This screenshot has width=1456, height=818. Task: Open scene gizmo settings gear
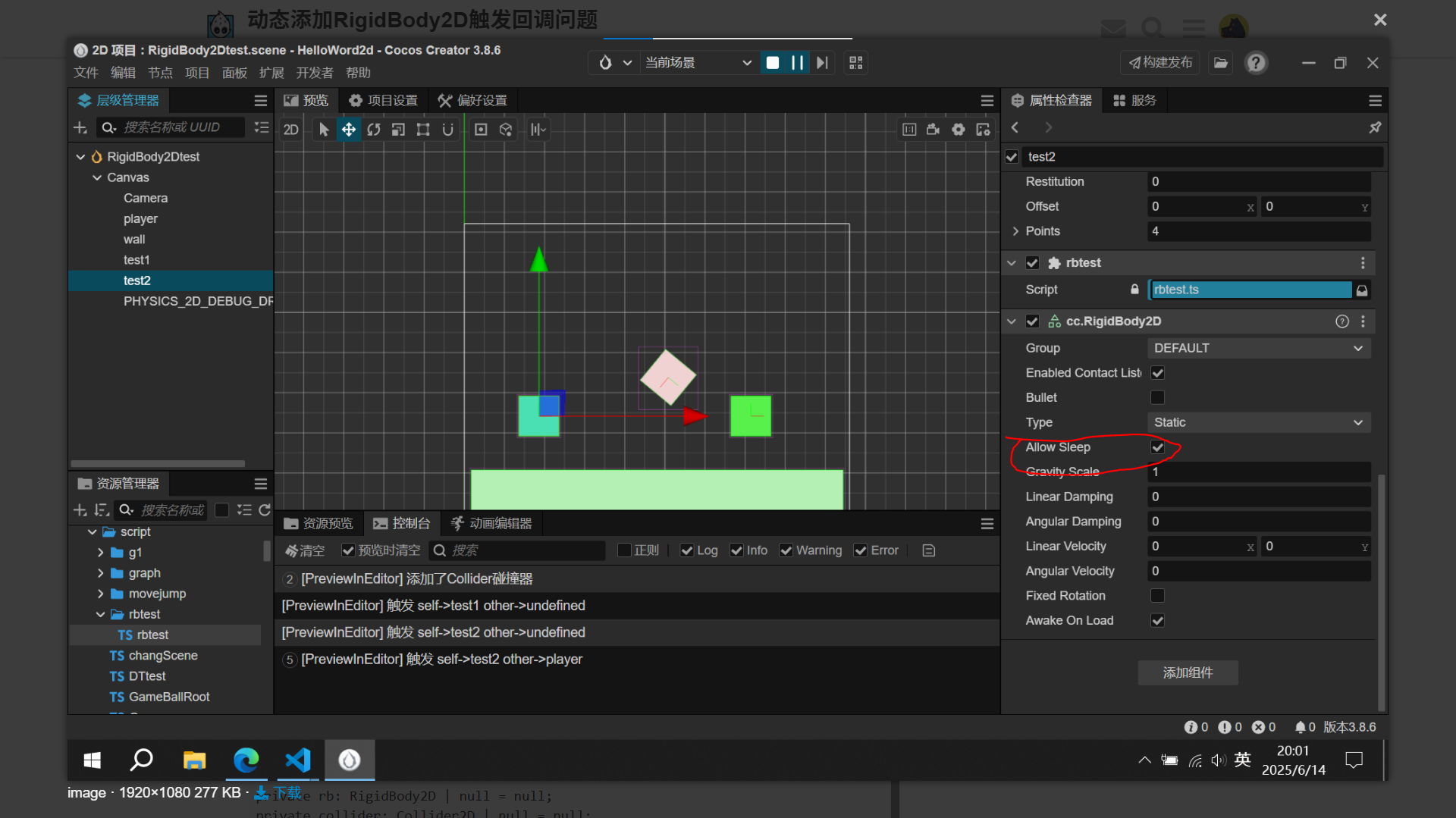click(x=959, y=130)
